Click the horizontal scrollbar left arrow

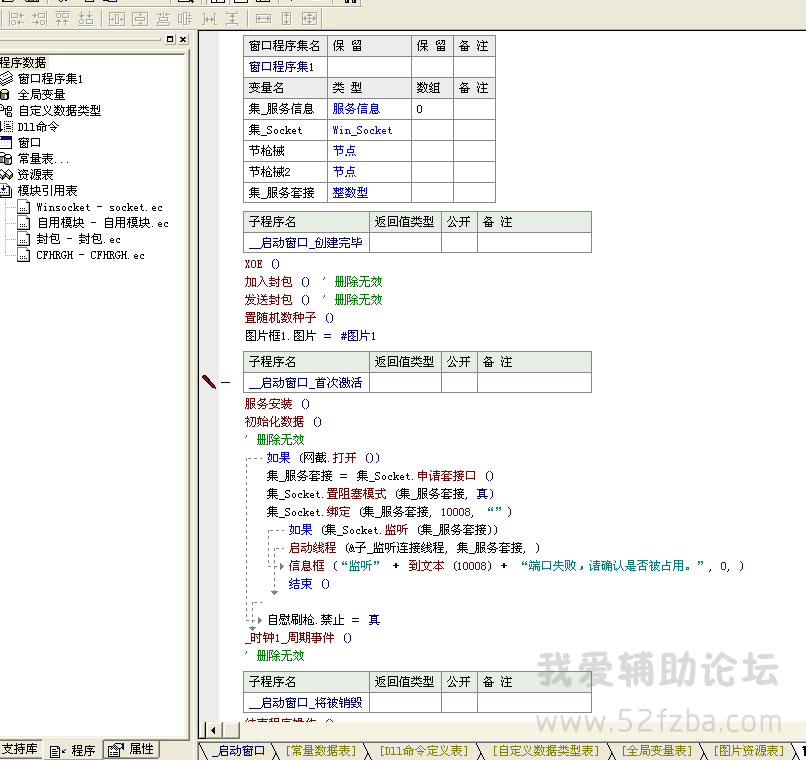coord(213,730)
